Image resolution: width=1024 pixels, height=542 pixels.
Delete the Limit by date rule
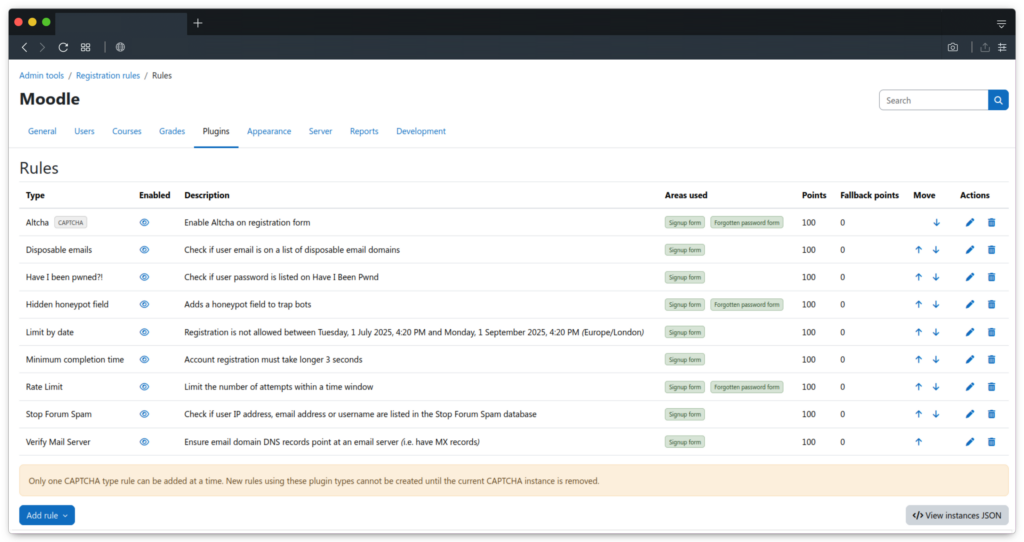[x=991, y=332]
